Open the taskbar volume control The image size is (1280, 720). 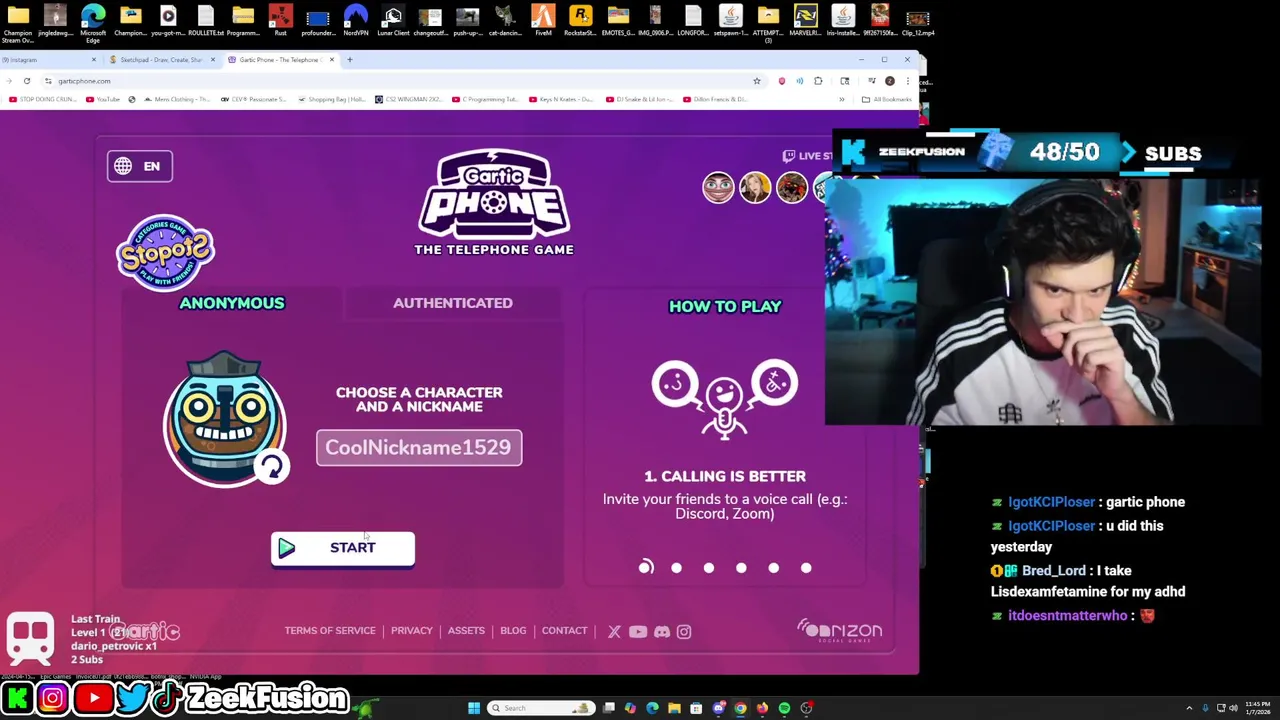(1233, 708)
